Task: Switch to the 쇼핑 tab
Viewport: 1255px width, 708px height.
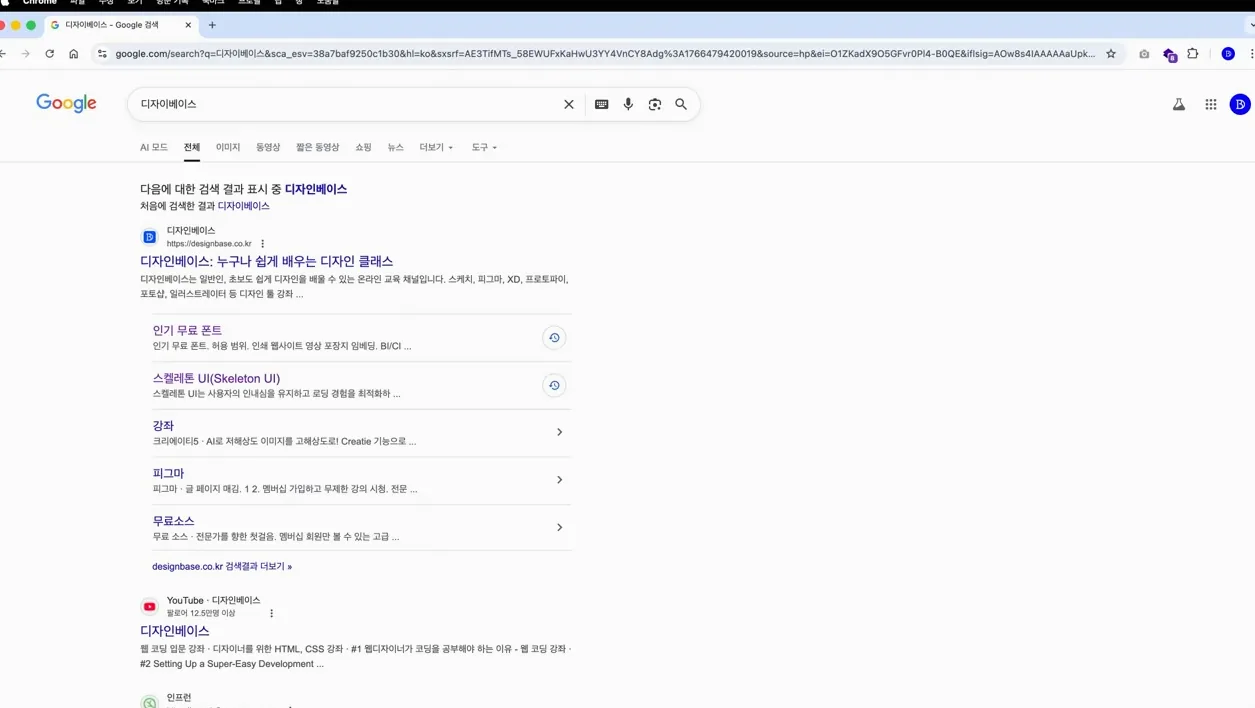Action: pyautogui.click(x=363, y=147)
